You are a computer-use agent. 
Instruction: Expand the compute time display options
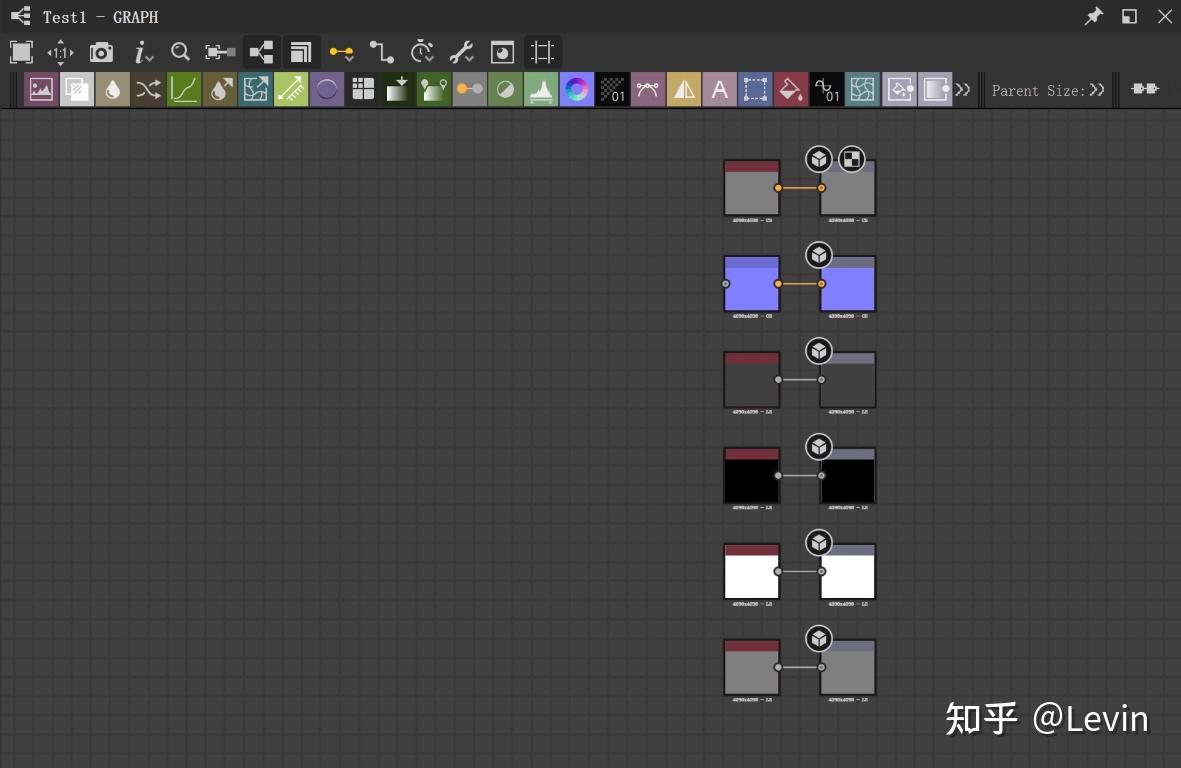click(421, 52)
